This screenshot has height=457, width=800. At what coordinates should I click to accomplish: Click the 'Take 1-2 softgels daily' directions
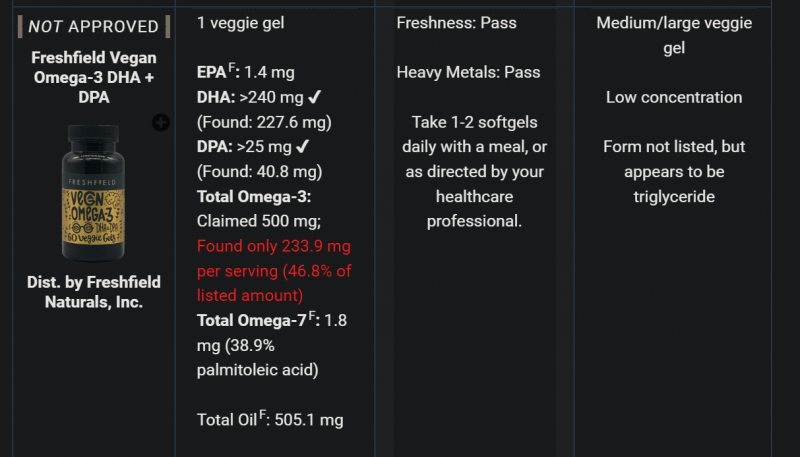coord(476,171)
